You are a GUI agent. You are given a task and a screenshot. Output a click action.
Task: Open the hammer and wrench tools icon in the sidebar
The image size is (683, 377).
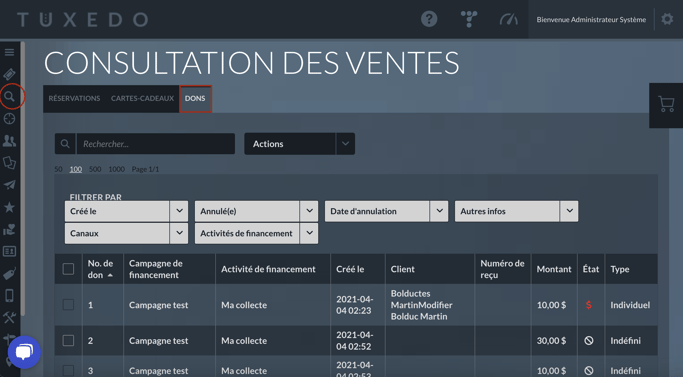coord(9,318)
